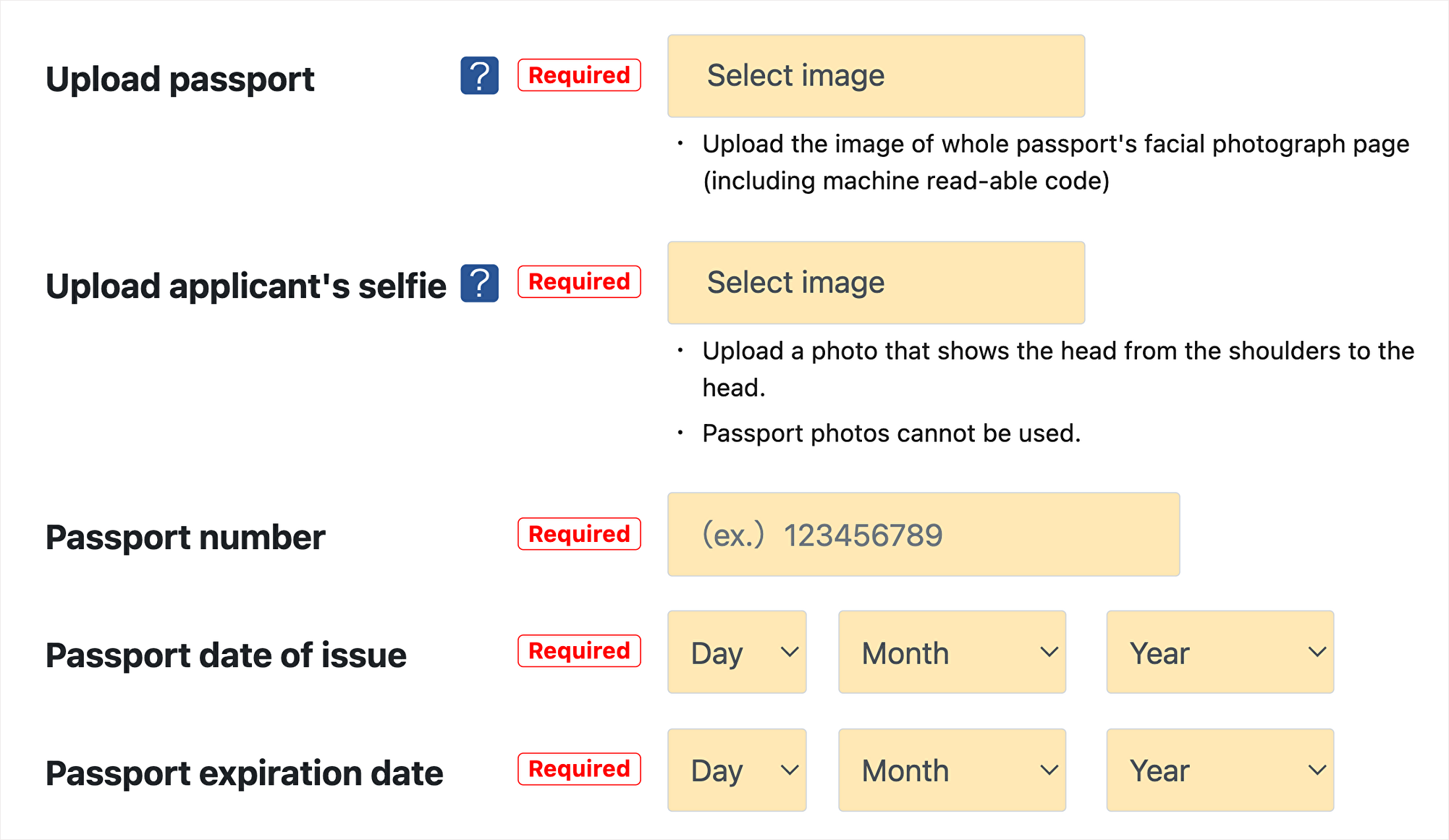Click the Upload passport field label
This screenshot has height=840, width=1449.
[x=179, y=80]
